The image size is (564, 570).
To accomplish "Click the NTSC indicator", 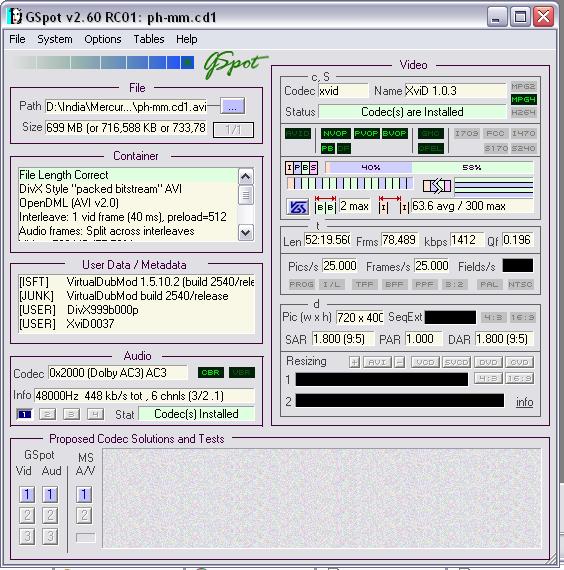I will point(520,284).
